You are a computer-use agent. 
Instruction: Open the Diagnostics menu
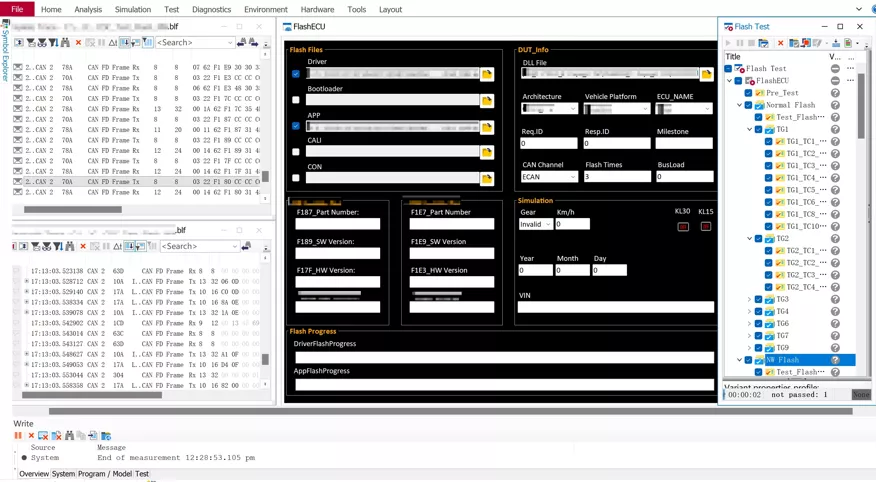(x=211, y=10)
